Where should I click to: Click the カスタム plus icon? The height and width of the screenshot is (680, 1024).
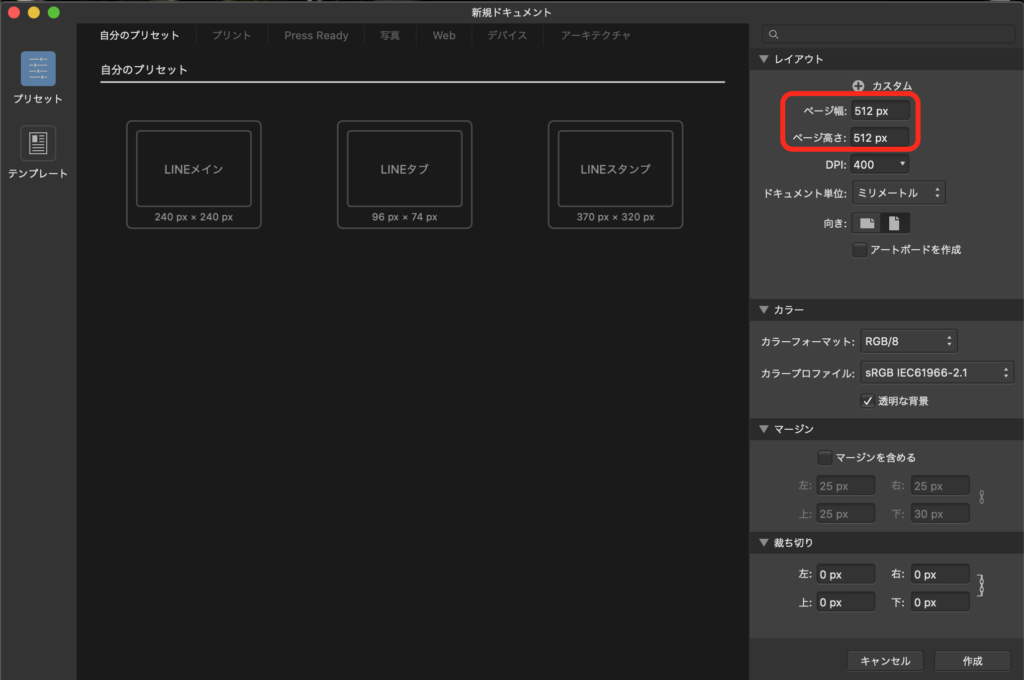[x=858, y=86]
